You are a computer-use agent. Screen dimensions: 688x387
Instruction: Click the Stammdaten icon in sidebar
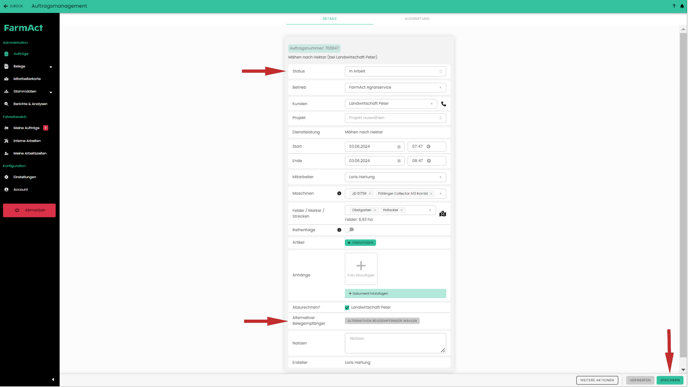click(x=6, y=92)
